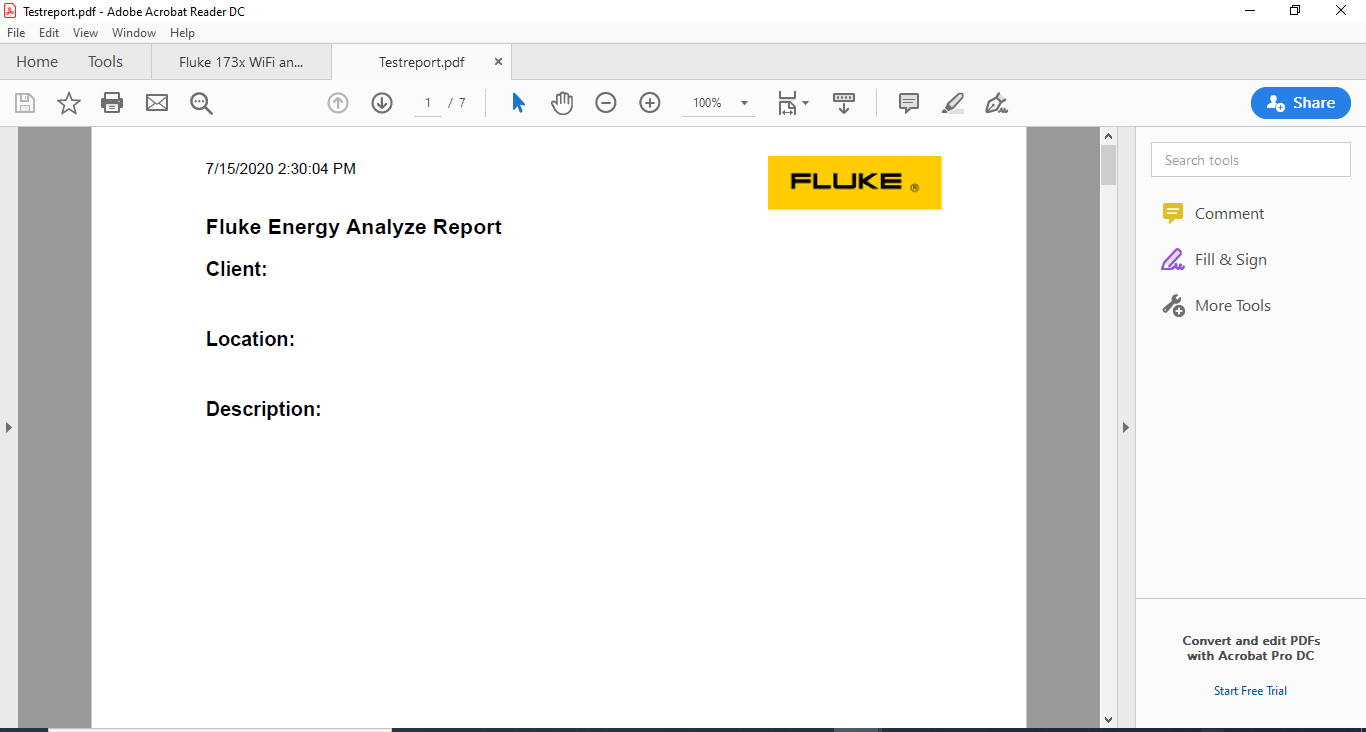Image resolution: width=1366 pixels, height=732 pixels.
Task: Click the Save file icon
Action: [x=25, y=103]
